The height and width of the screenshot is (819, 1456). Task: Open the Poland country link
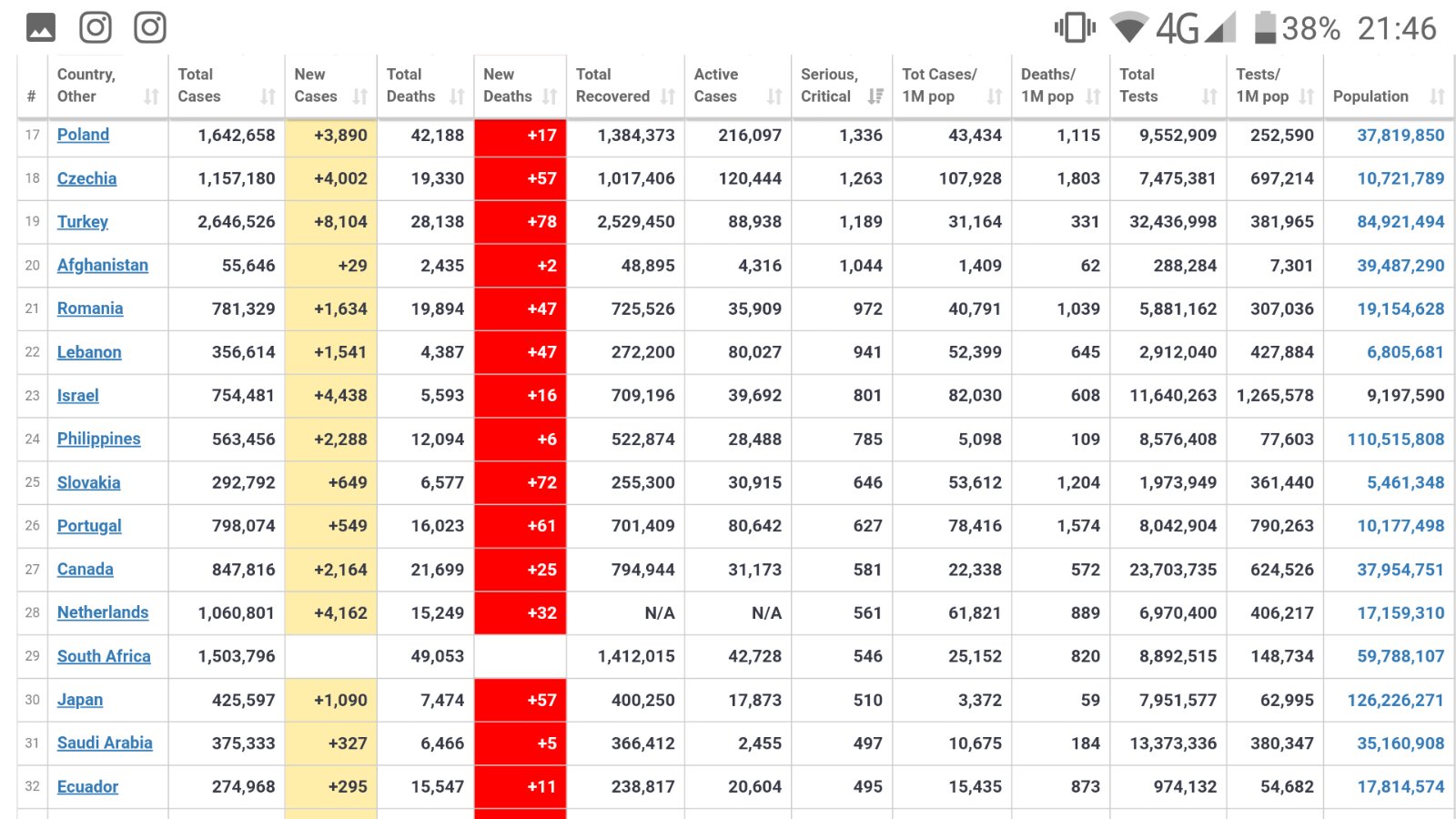83,135
